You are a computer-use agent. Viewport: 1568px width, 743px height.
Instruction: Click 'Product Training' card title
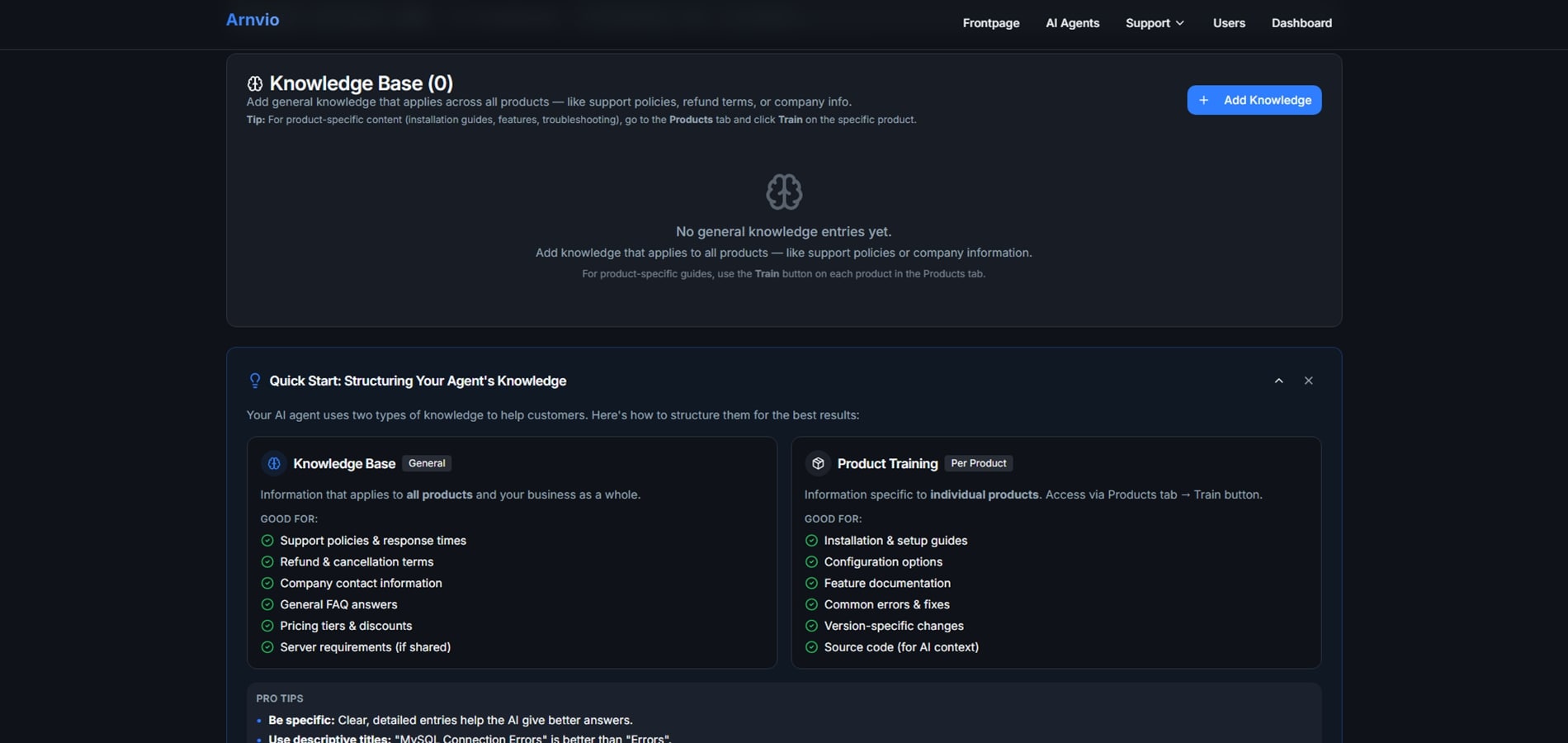pos(887,463)
